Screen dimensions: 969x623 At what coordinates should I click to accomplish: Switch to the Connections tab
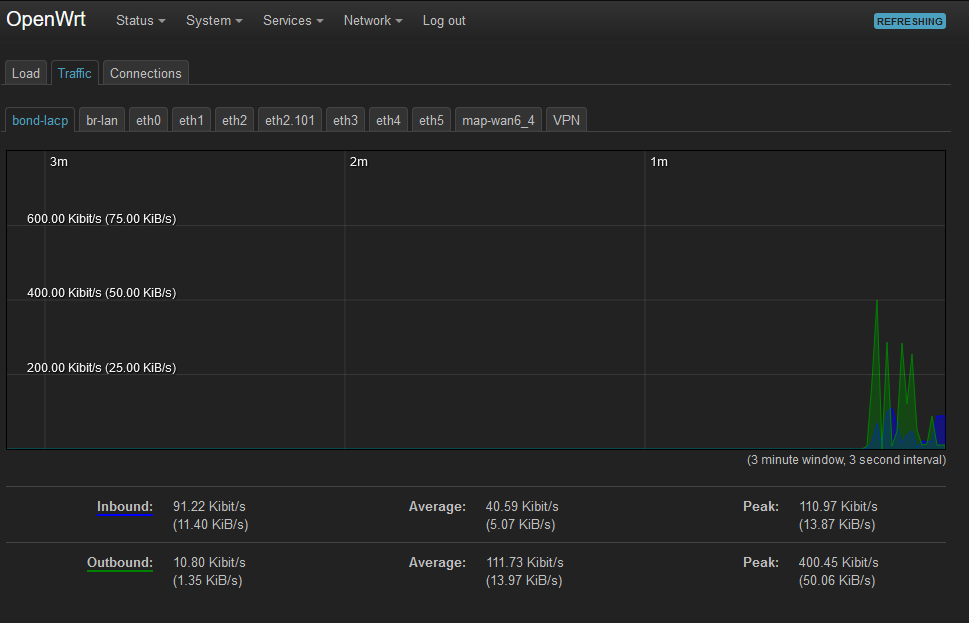pos(146,73)
